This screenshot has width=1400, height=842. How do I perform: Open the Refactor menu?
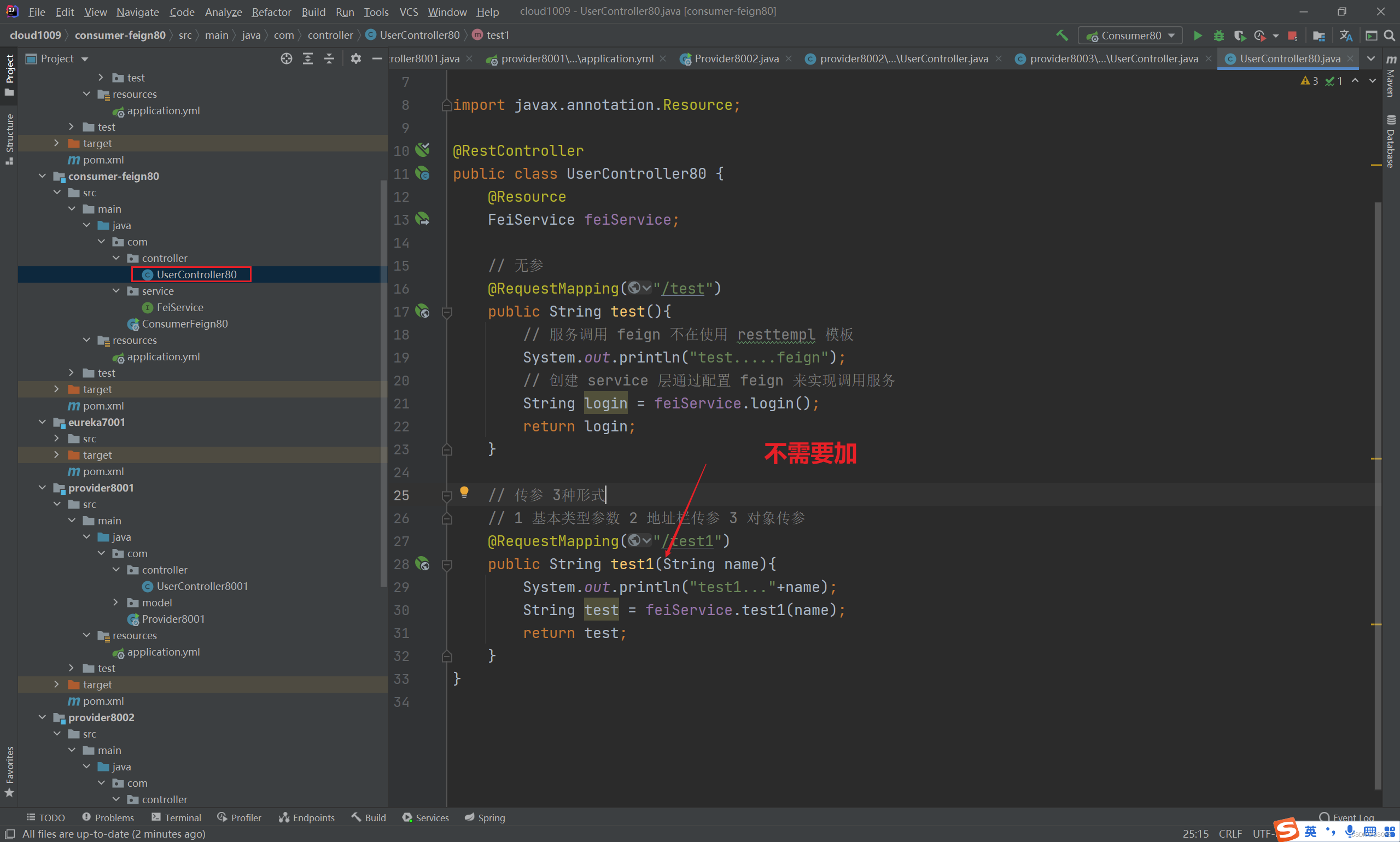pos(271,11)
